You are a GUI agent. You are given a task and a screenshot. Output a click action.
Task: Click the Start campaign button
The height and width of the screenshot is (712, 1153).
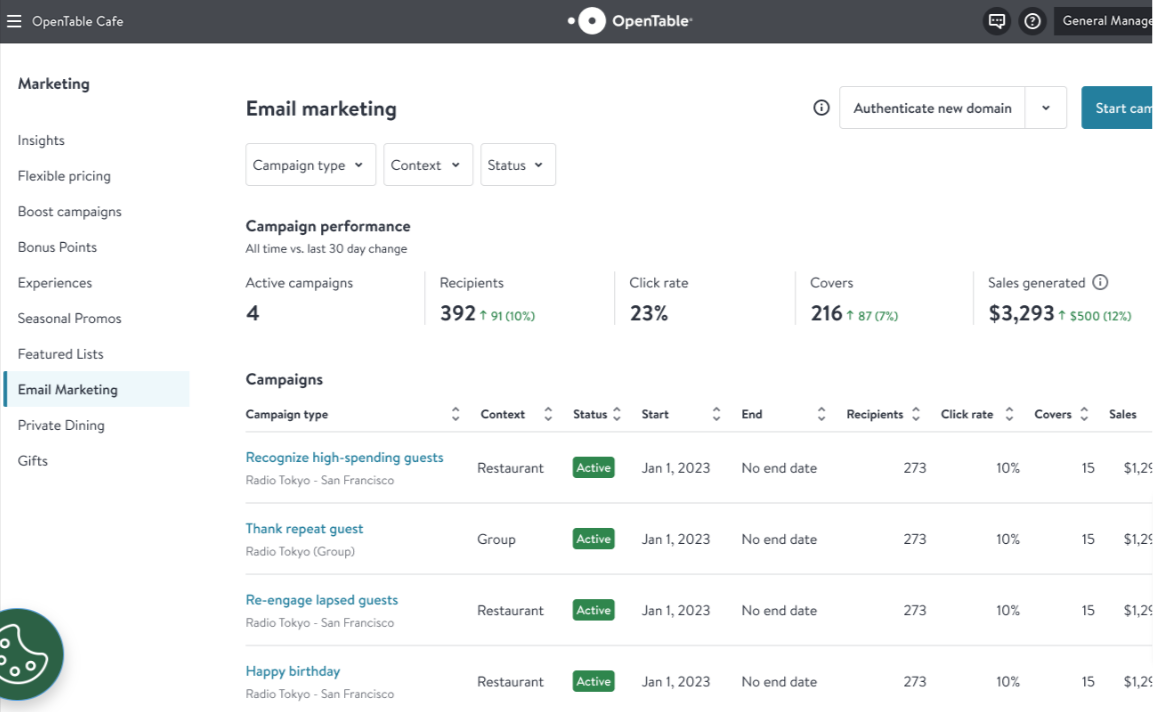click(1117, 108)
